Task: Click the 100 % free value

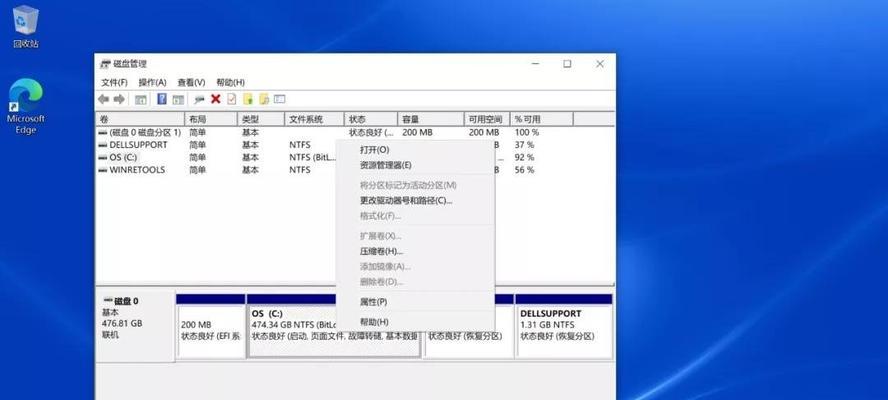Action: click(527, 133)
